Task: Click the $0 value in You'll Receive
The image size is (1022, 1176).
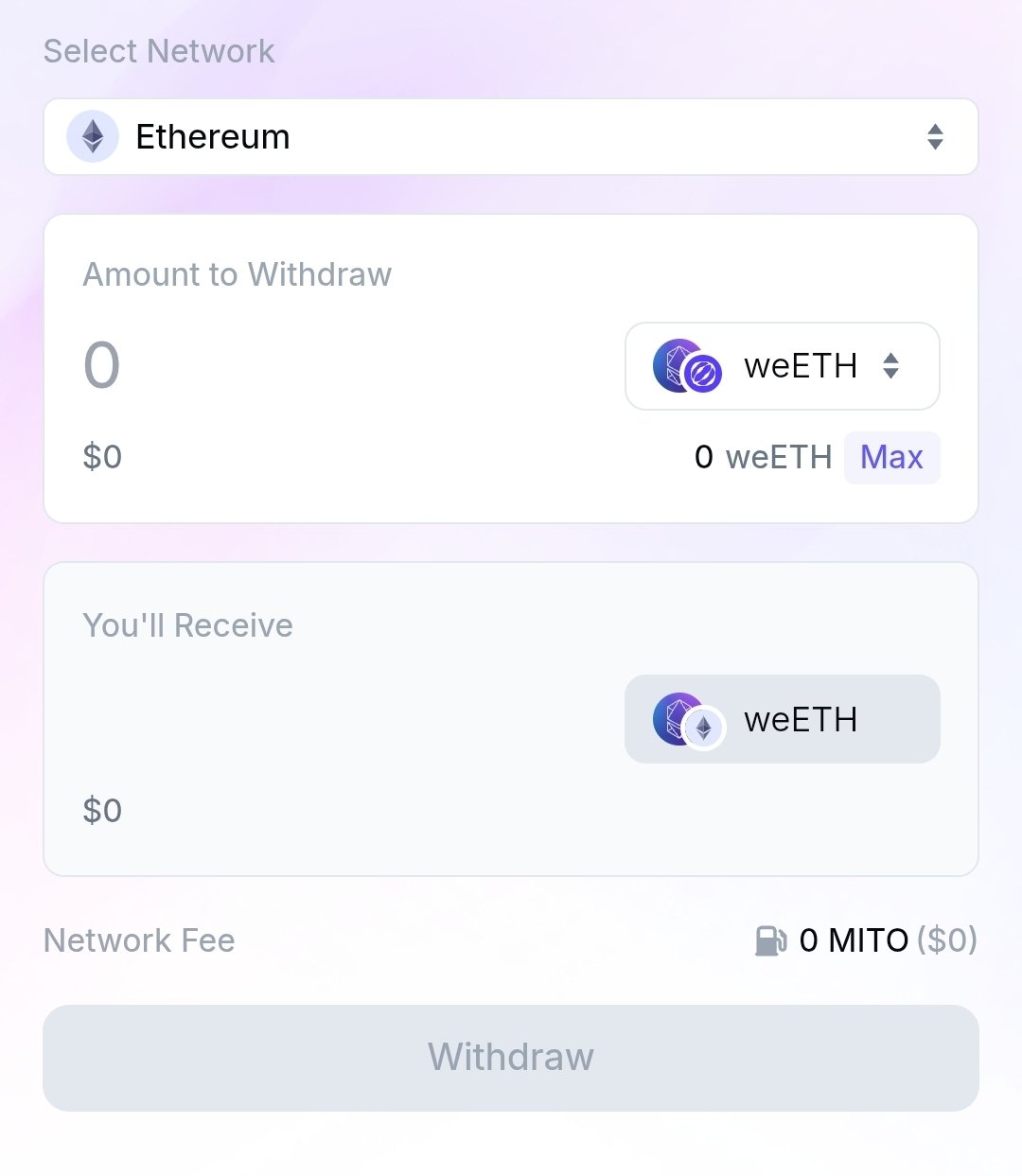Action: pyautogui.click(x=102, y=811)
